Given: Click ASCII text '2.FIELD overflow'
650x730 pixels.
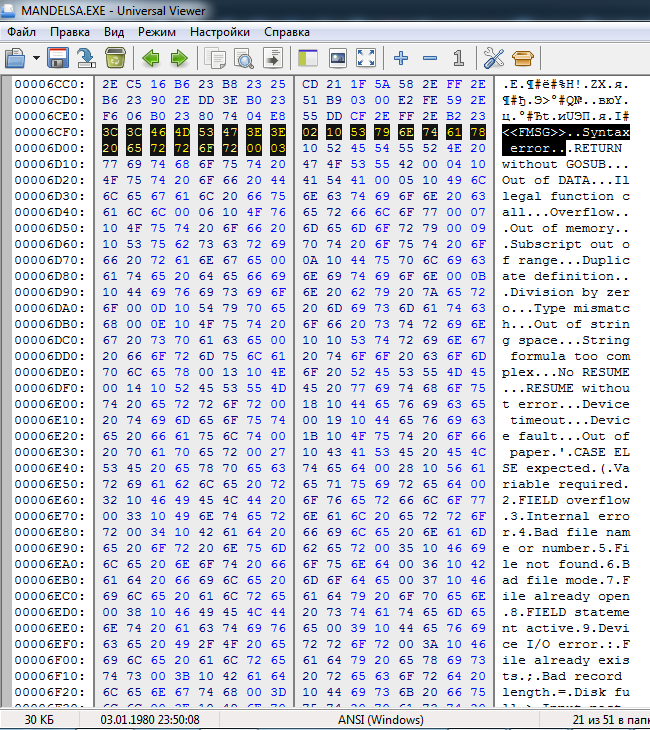Looking at the screenshot, I should pyautogui.click(x=566, y=500).
